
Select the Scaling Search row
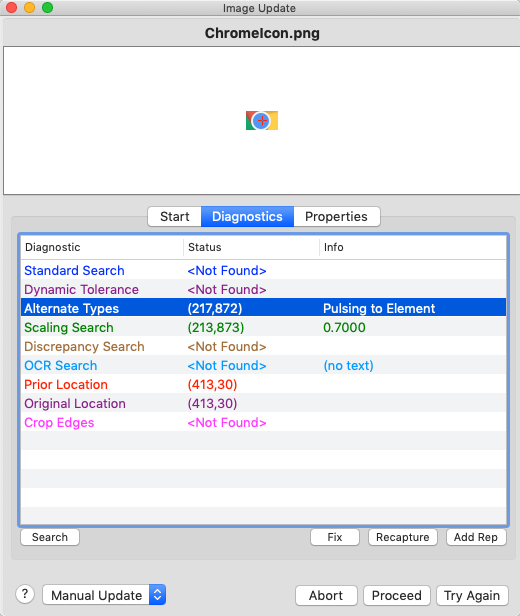(263, 327)
